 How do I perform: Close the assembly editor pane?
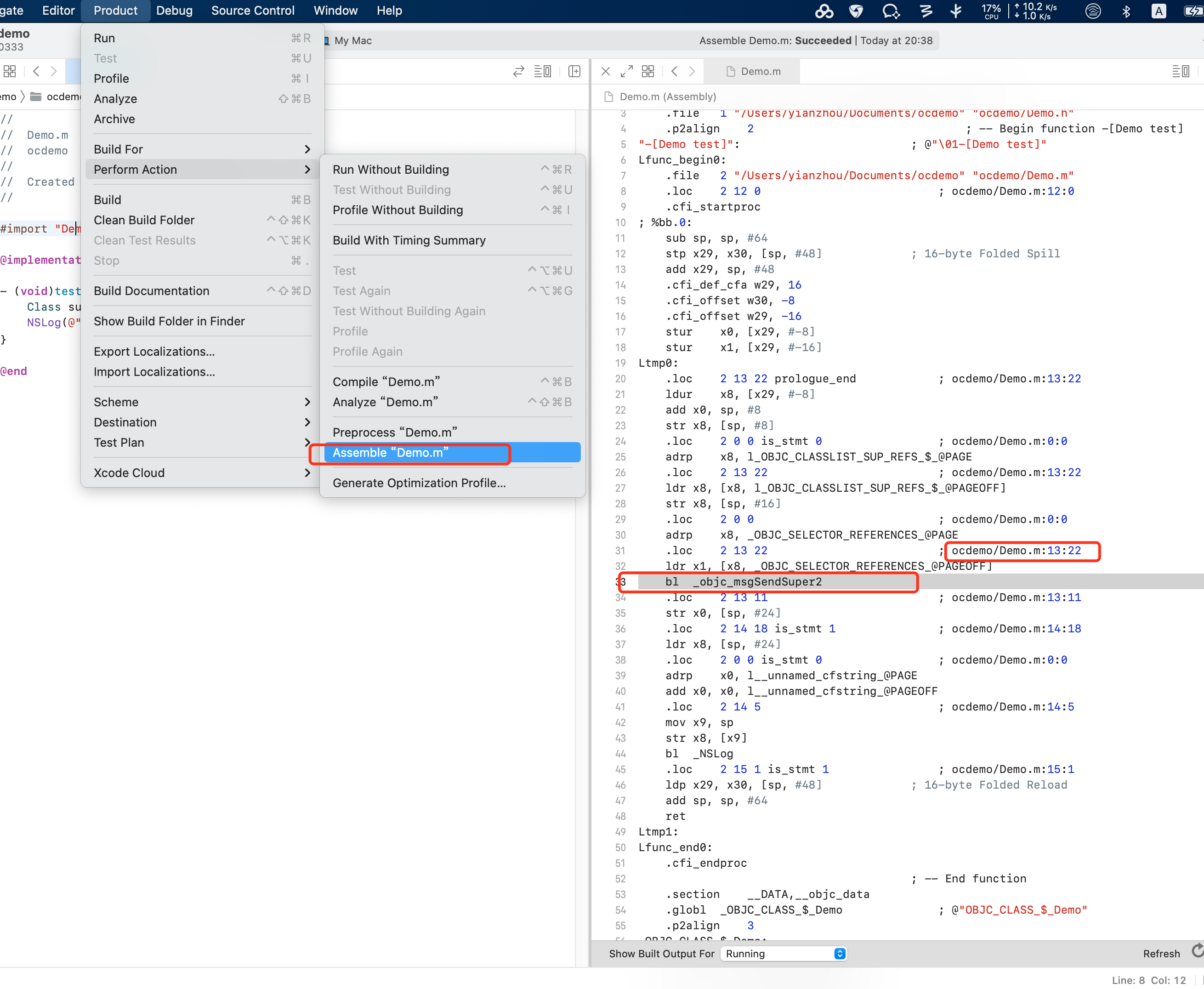(x=605, y=71)
